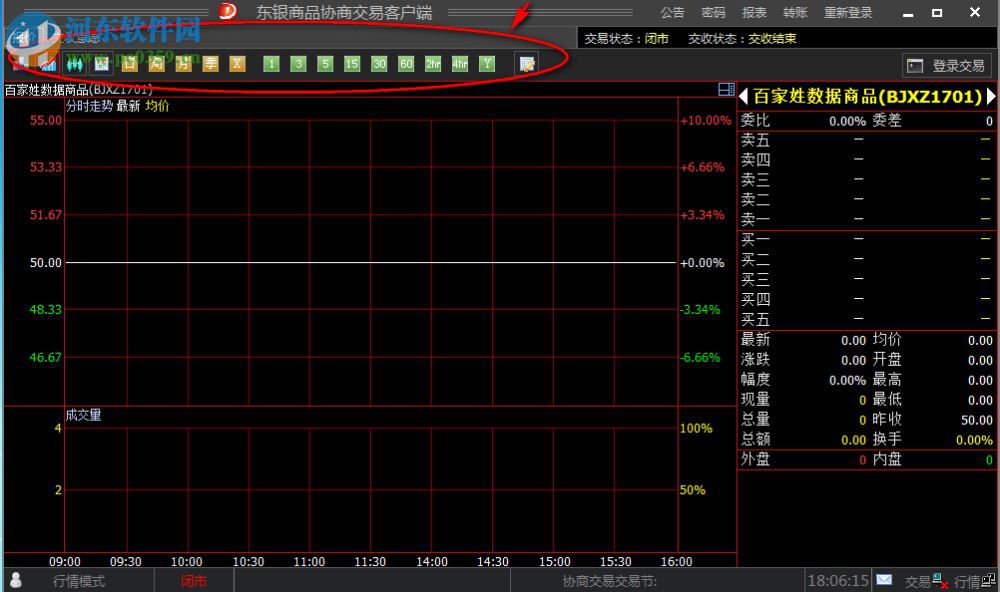Click the 分时走势 chart label

[89, 106]
